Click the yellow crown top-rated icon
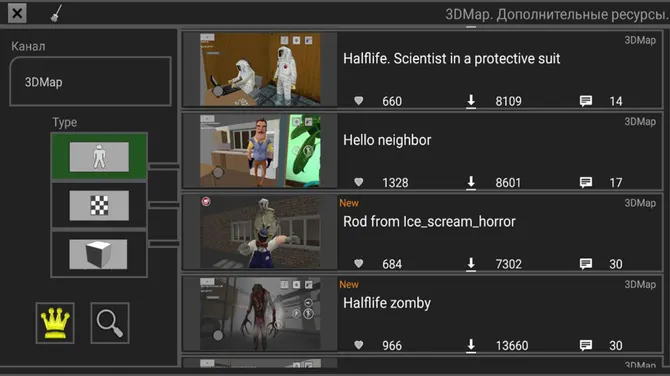This screenshot has width=670, height=376. 55,323
